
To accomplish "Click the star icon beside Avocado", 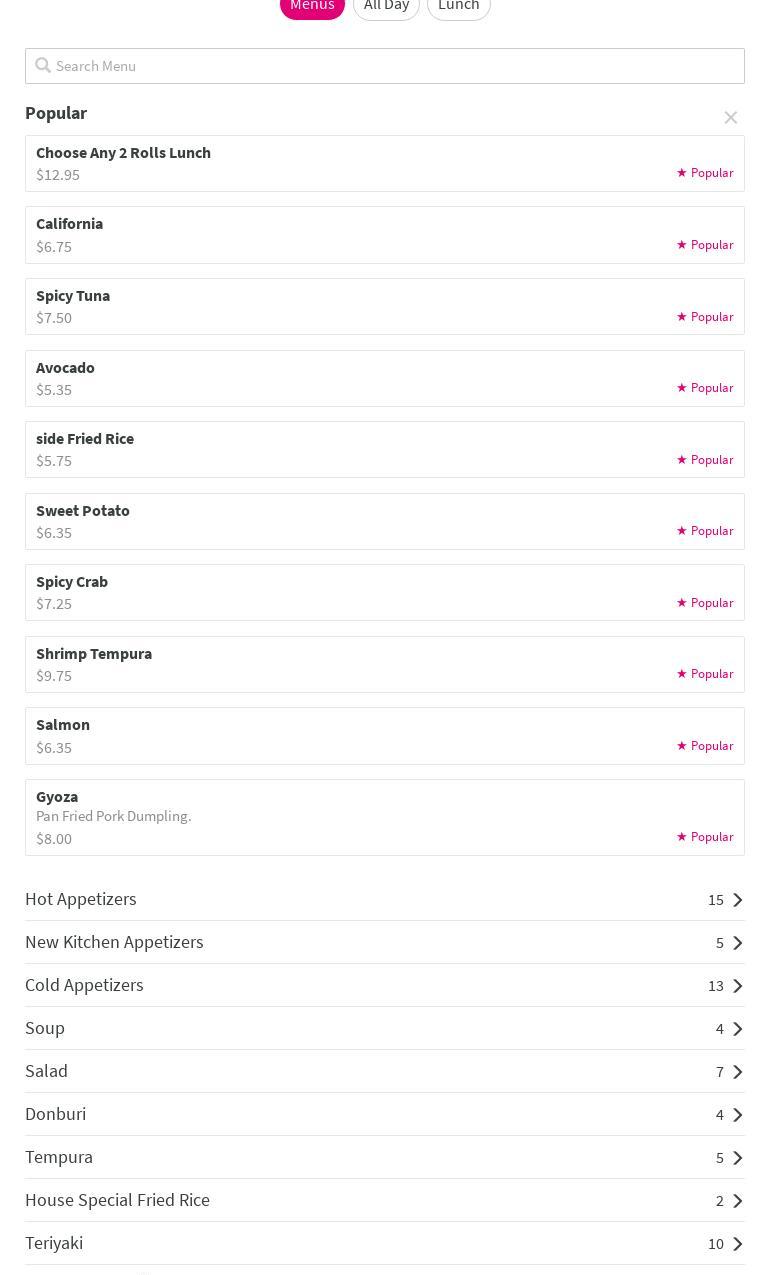I will point(682,387).
